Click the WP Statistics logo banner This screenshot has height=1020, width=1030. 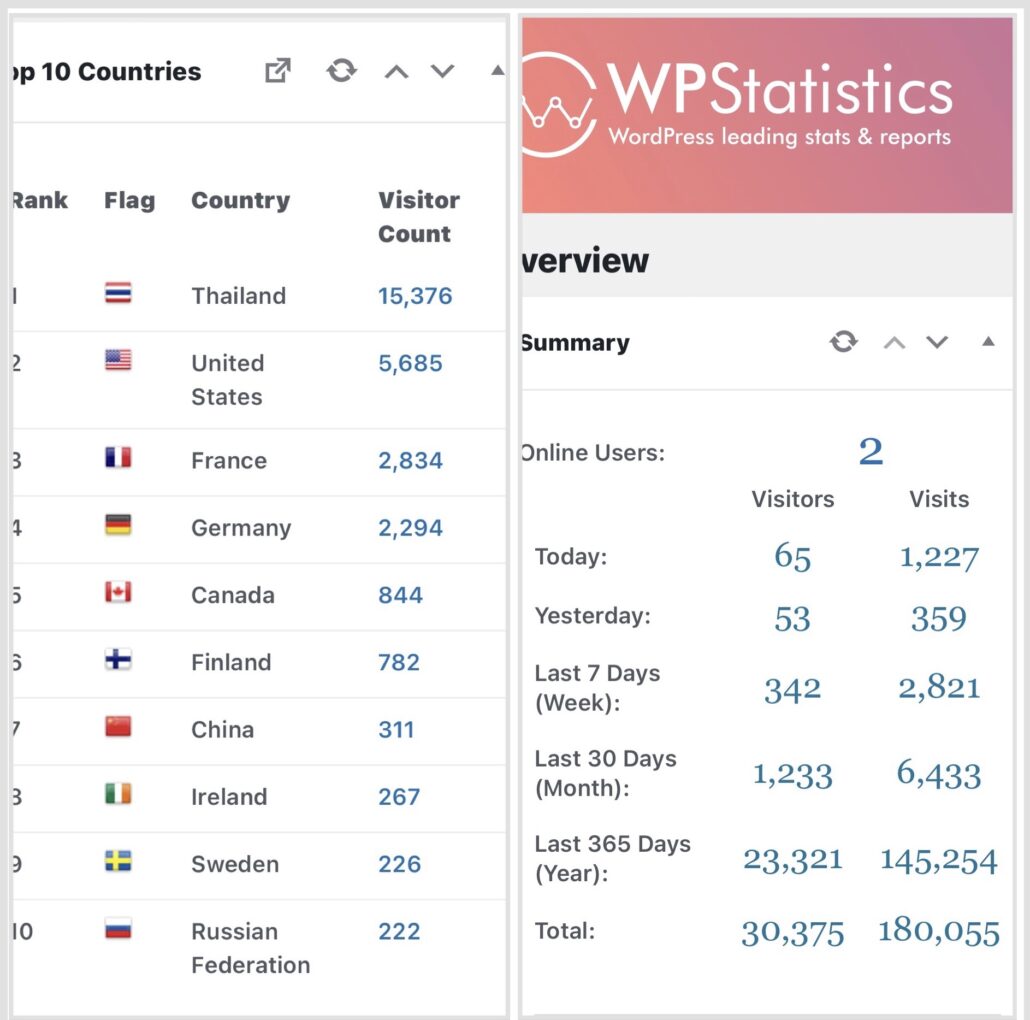(766, 114)
